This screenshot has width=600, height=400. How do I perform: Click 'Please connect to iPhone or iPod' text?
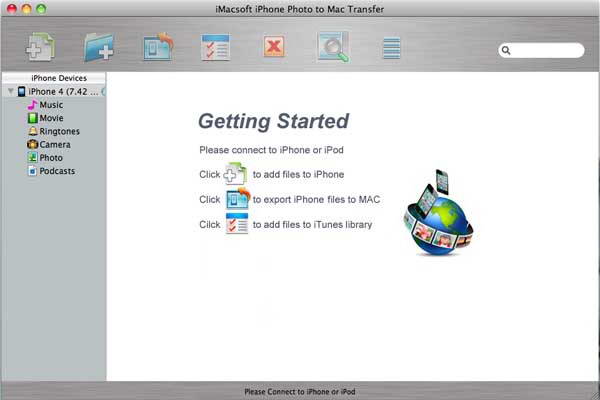(x=271, y=150)
